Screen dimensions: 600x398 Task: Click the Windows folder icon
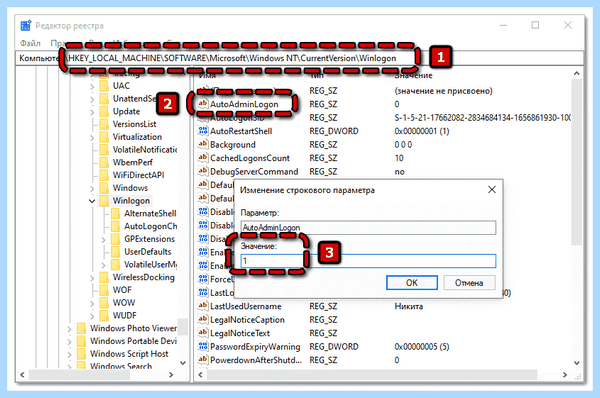click(x=104, y=188)
